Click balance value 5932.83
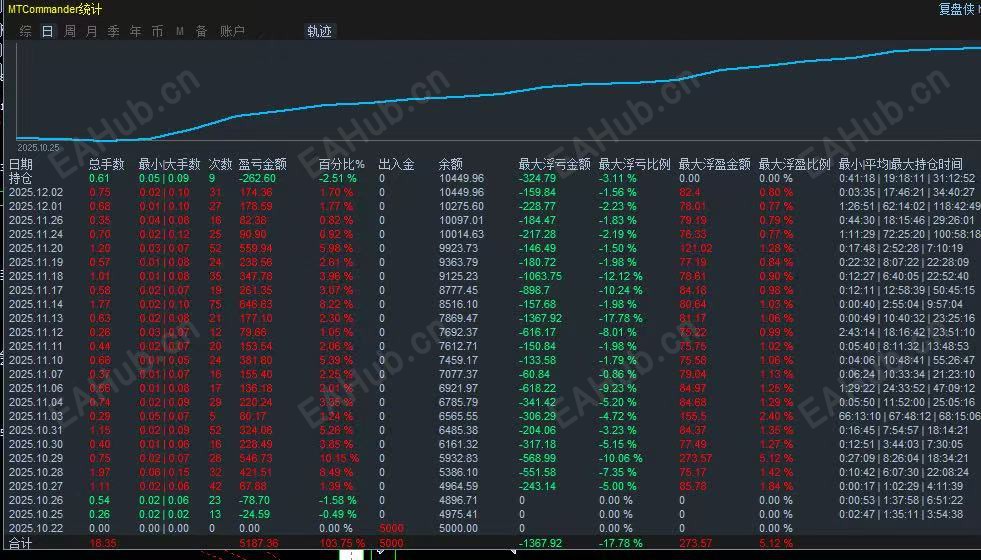The height and width of the screenshot is (560, 981). (x=459, y=458)
